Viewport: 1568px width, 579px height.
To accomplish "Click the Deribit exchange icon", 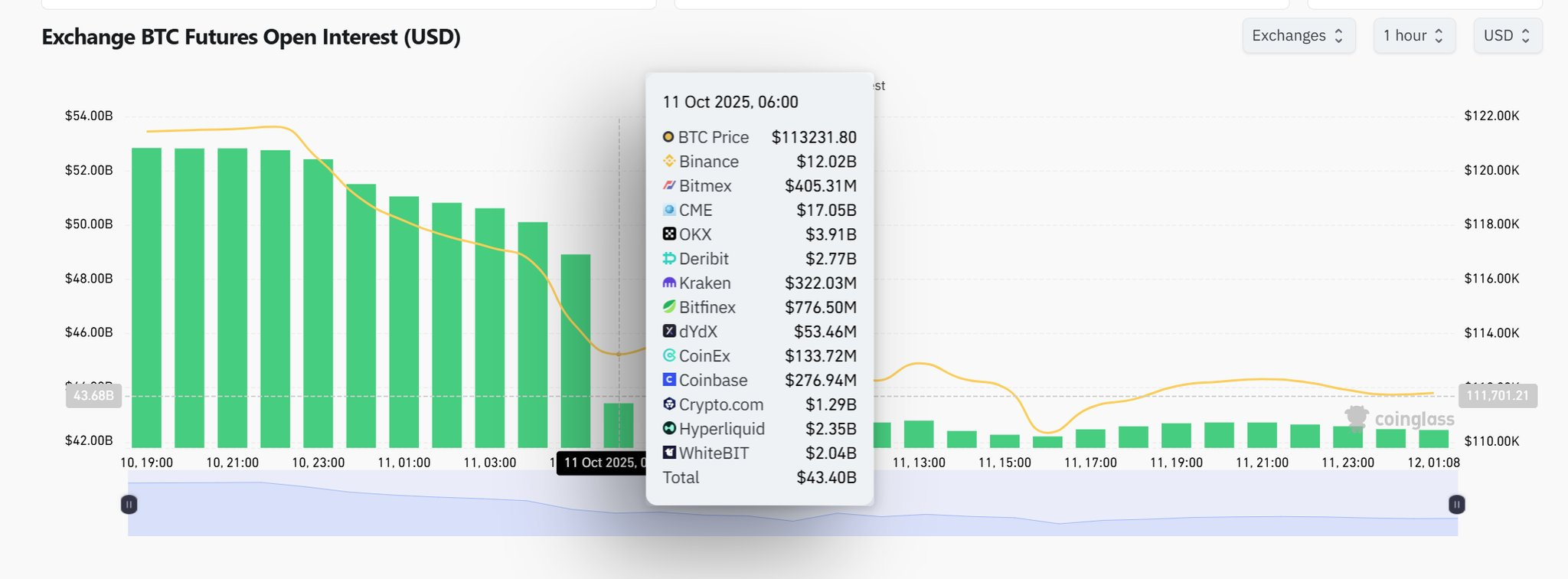I will pos(669,259).
